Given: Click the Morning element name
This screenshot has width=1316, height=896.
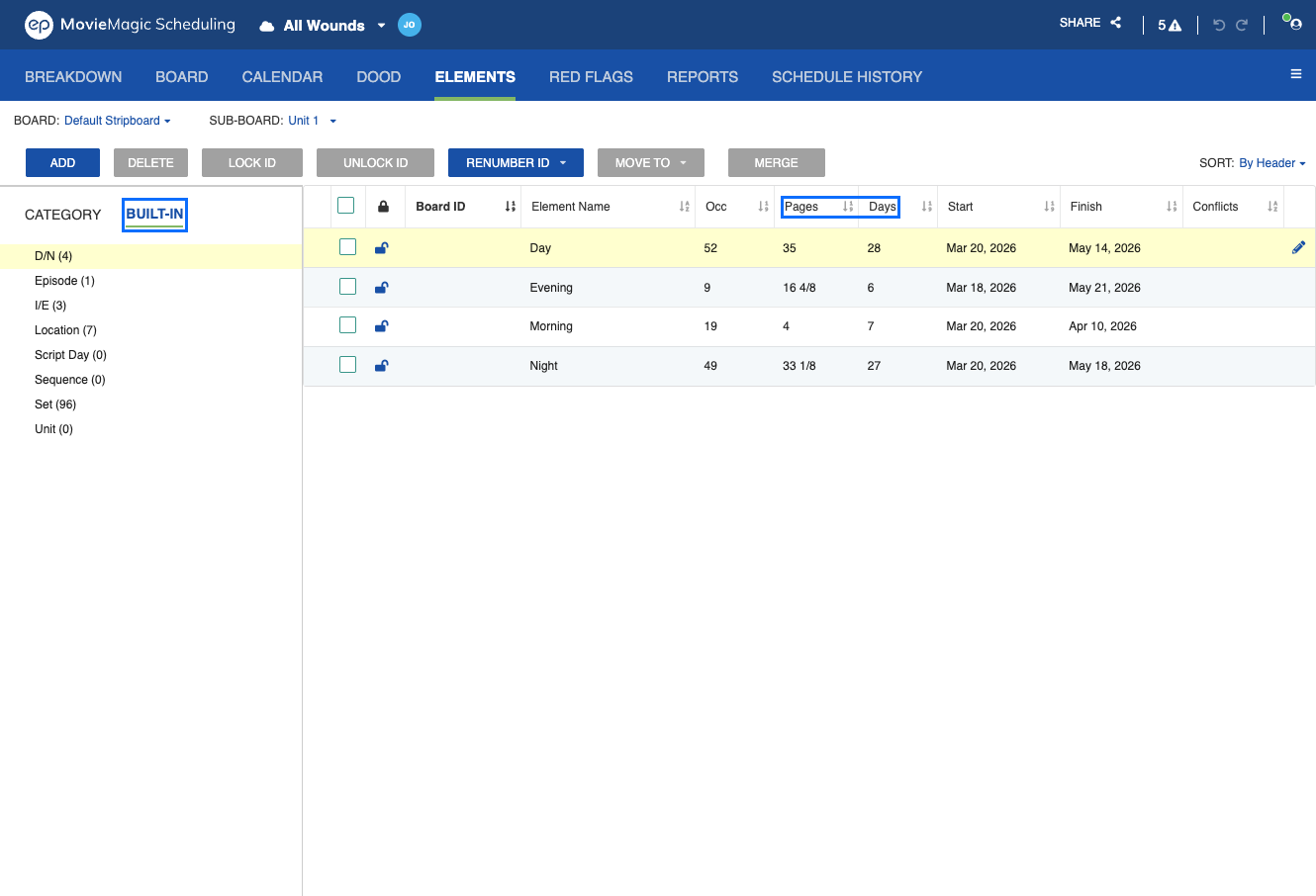Looking at the screenshot, I should 551,326.
